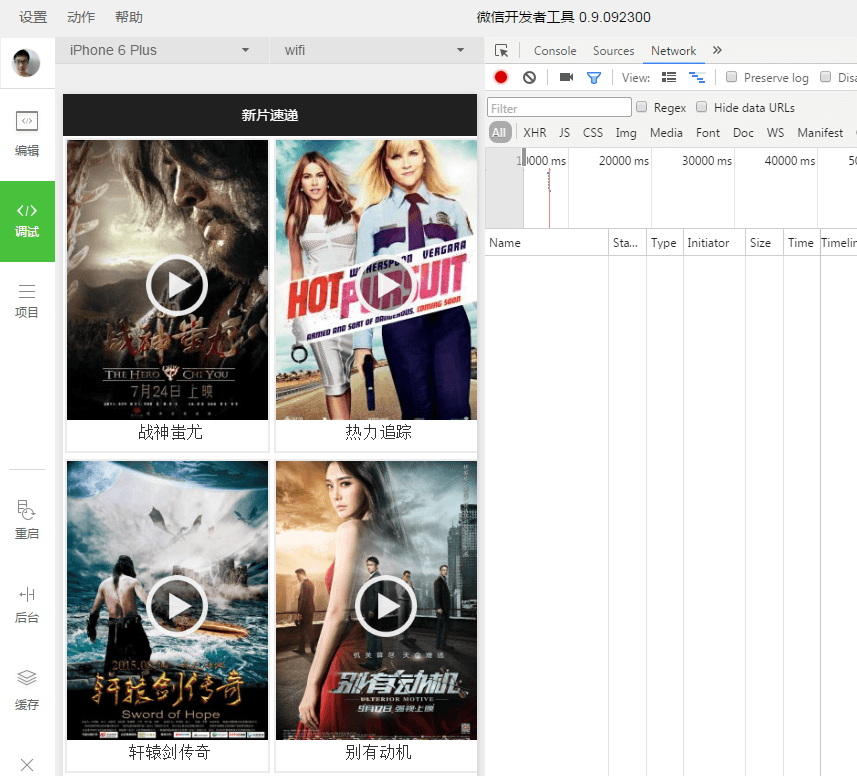Screen dimensions: 857x776
Task: Switch to the Console tab
Action: click(554, 50)
